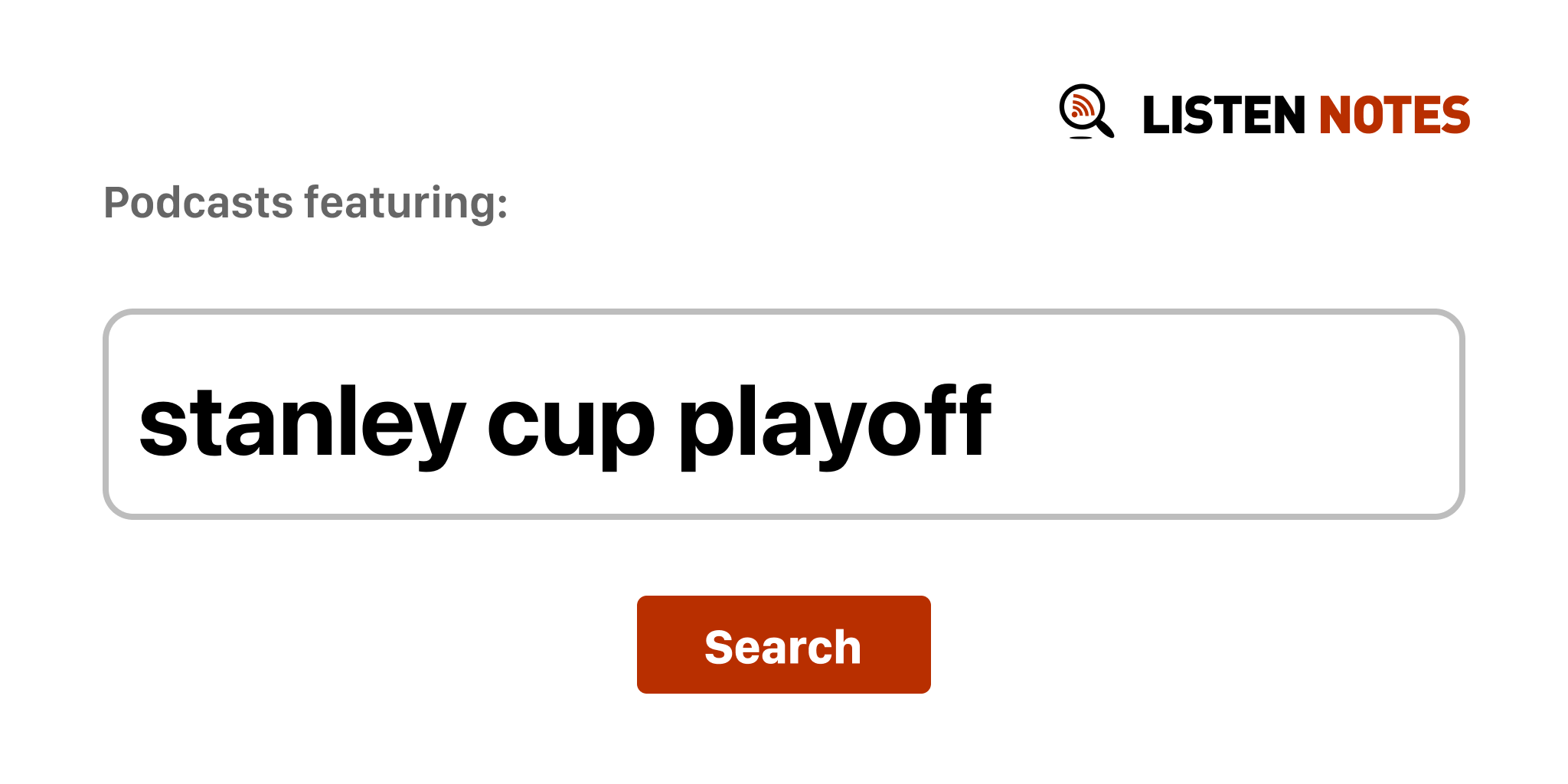1568x784 pixels.
Task: Click the word "cup" in the search box
Action: click(x=570, y=425)
